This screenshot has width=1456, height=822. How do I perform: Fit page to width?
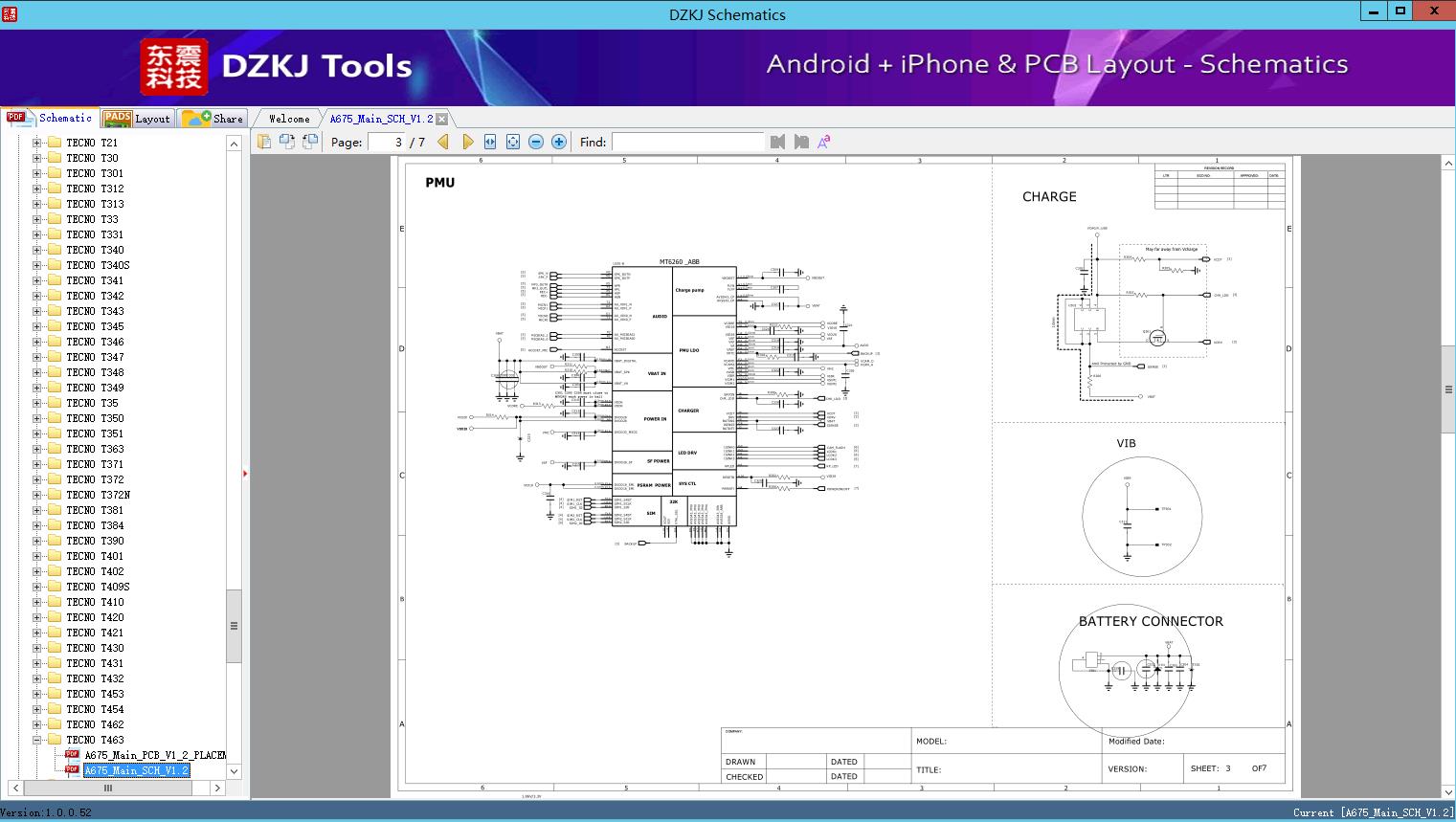click(x=490, y=142)
